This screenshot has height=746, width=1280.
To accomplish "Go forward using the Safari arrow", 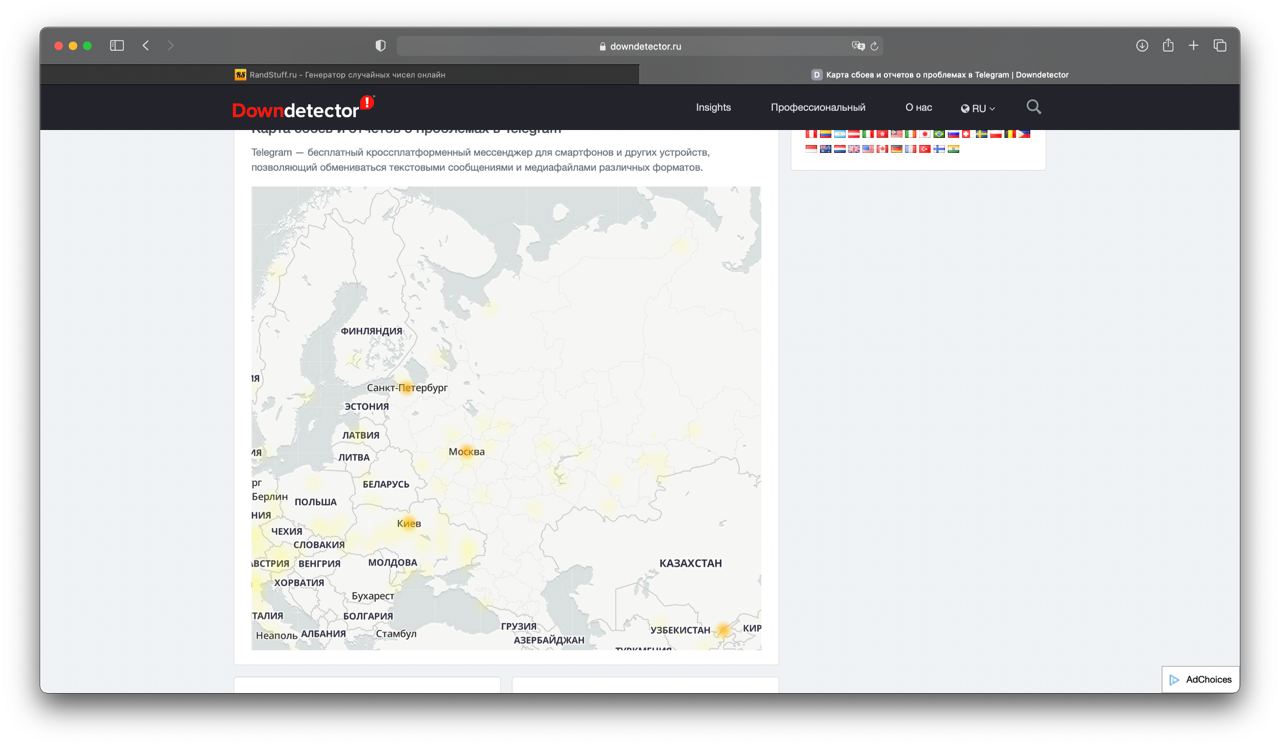I will click(x=171, y=46).
